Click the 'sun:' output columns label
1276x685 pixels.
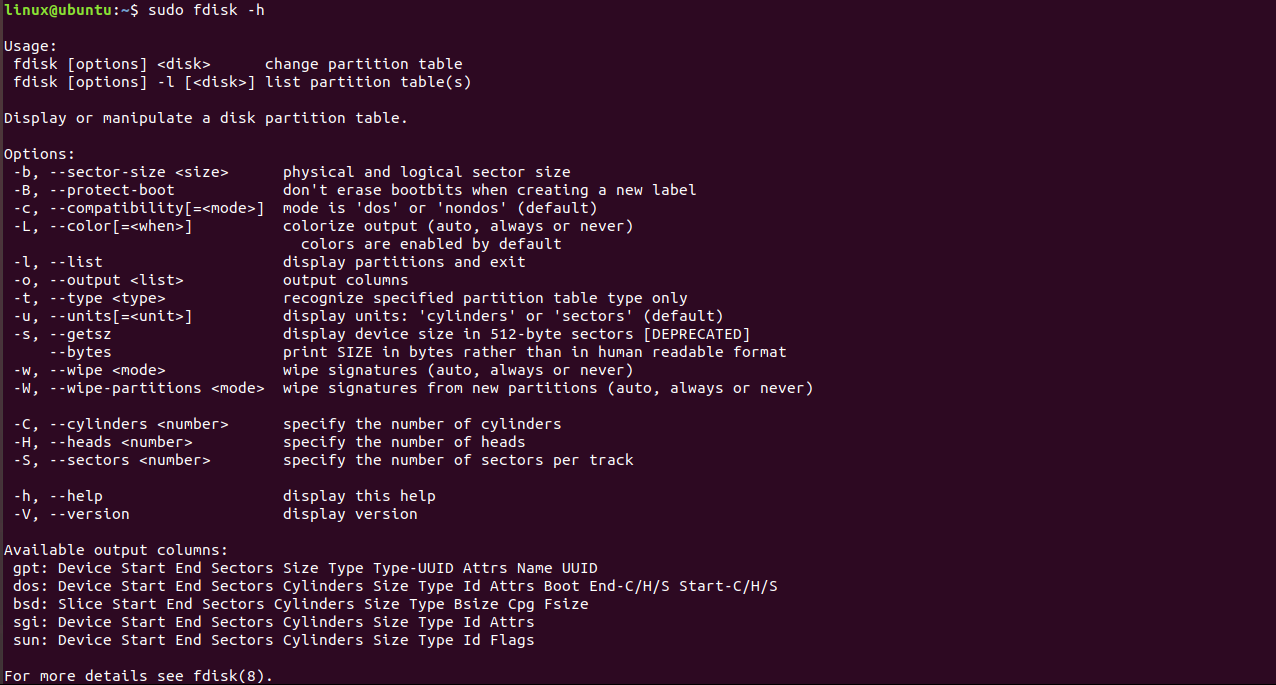click(x=31, y=640)
